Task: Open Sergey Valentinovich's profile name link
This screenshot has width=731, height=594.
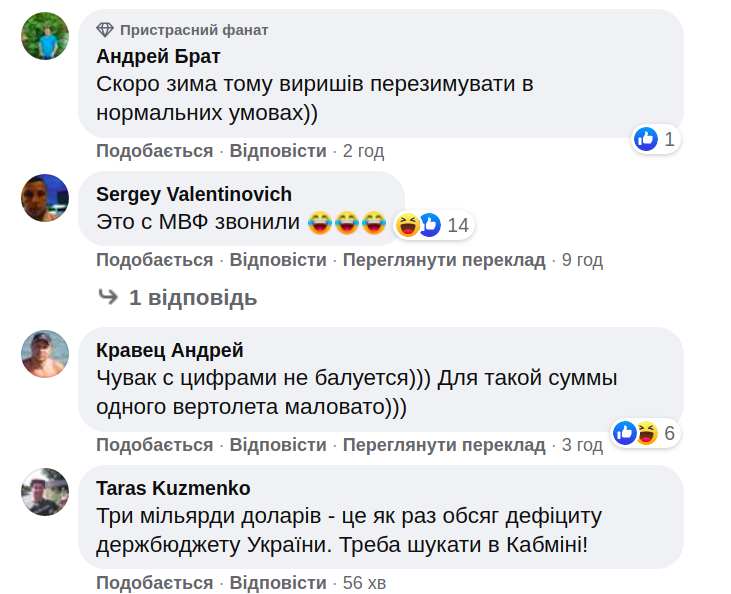Action: pos(194,194)
